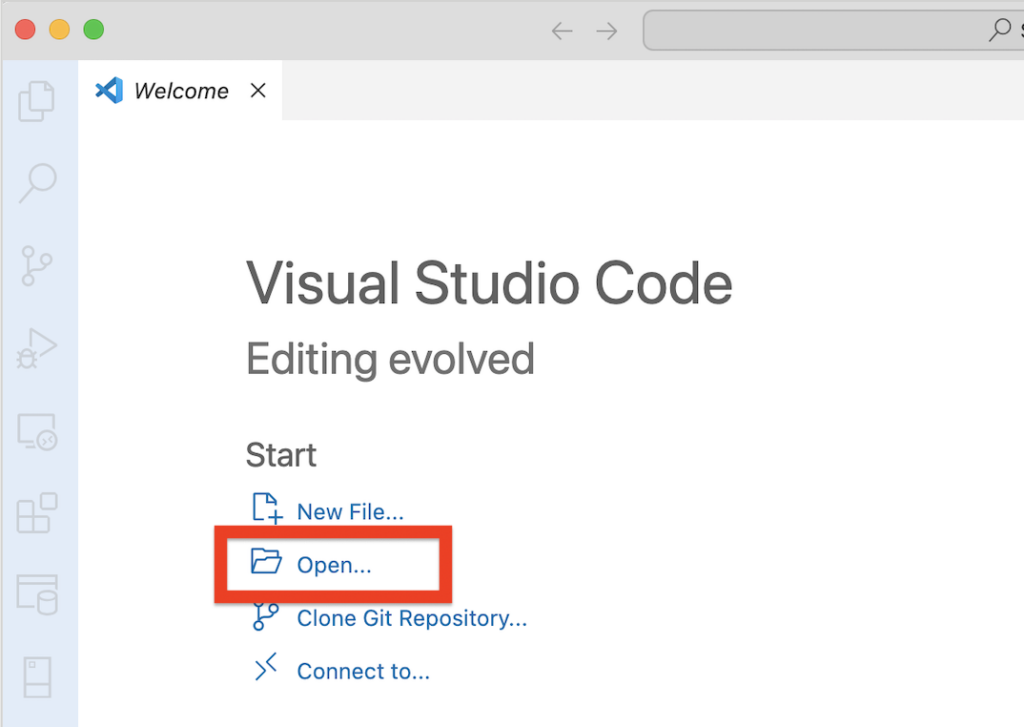Go forward using the right arrow
1024x727 pixels.
pyautogui.click(x=607, y=31)
